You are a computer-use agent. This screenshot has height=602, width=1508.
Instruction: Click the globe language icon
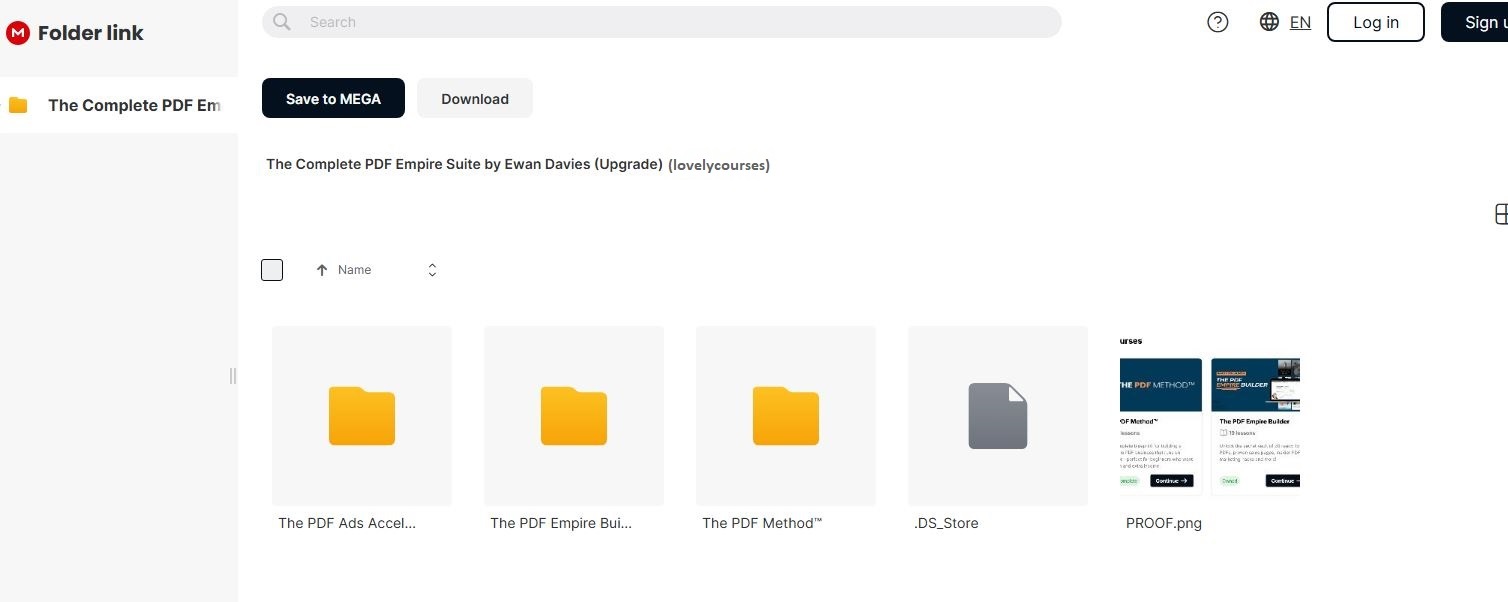click(x=1269, y=22)
